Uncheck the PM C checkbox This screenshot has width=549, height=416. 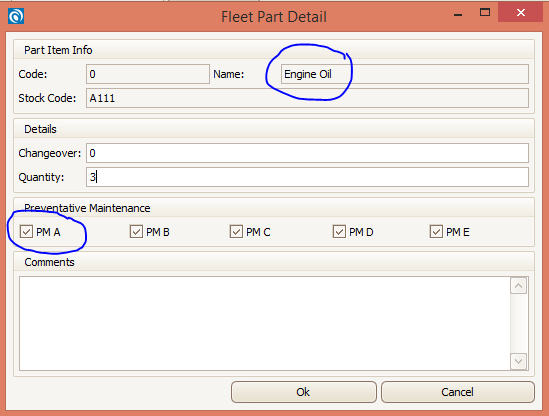click(x=236, y=232)
